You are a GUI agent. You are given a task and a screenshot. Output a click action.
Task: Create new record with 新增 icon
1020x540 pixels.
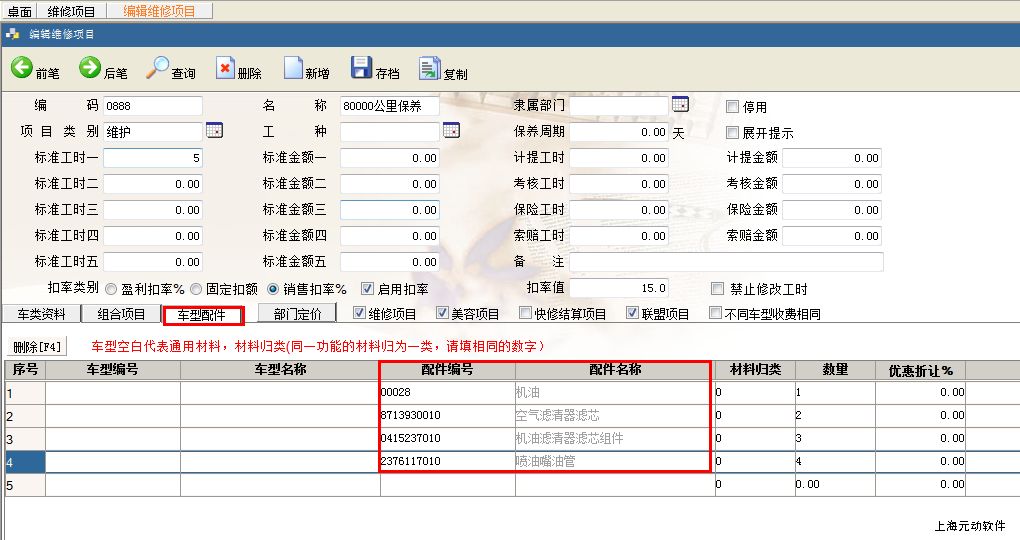point(293,68)
